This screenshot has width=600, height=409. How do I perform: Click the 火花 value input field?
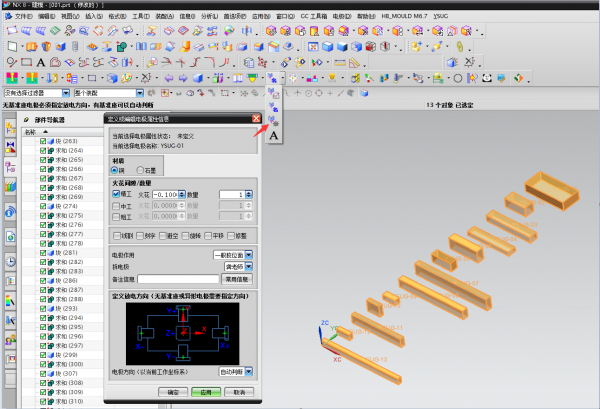pyautogui.click(x=165, y=194)
